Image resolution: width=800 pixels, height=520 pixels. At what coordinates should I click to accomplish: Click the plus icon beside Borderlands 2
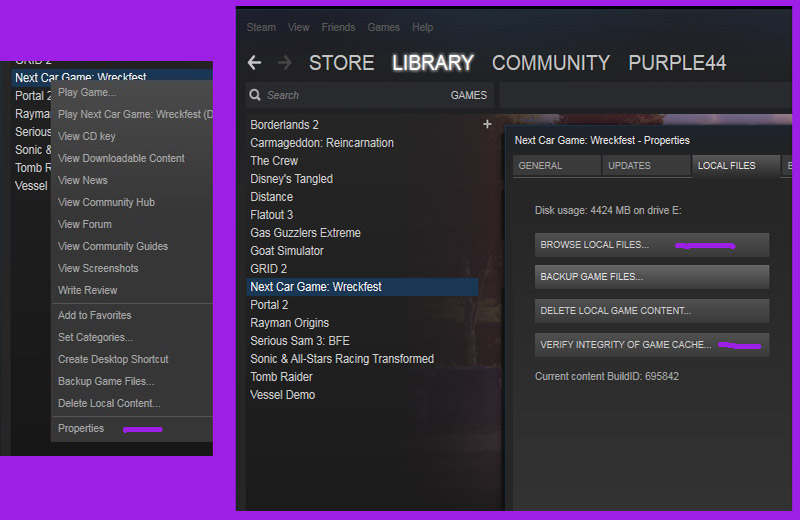(487, 124)
